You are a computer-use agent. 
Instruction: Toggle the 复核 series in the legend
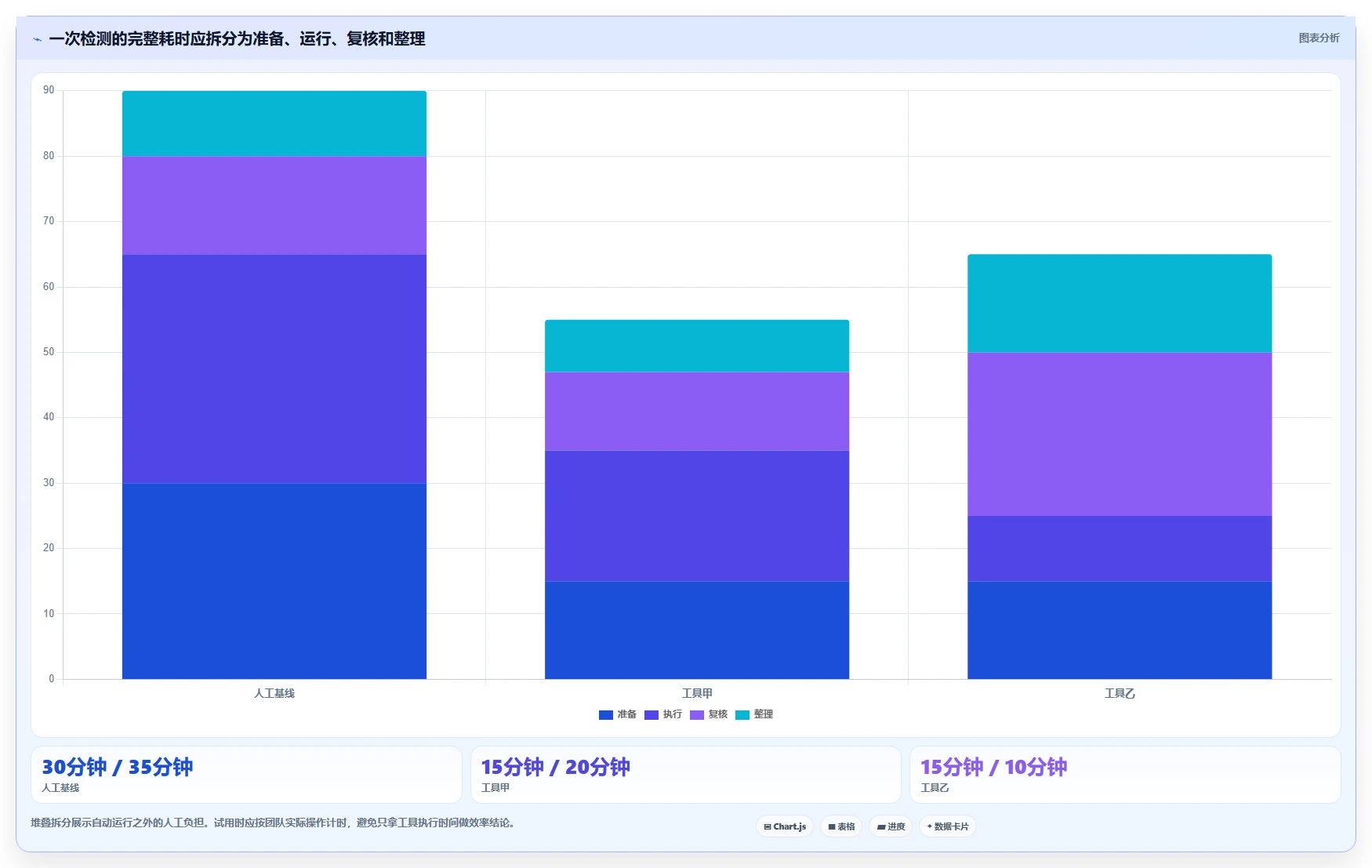point(709,714)
